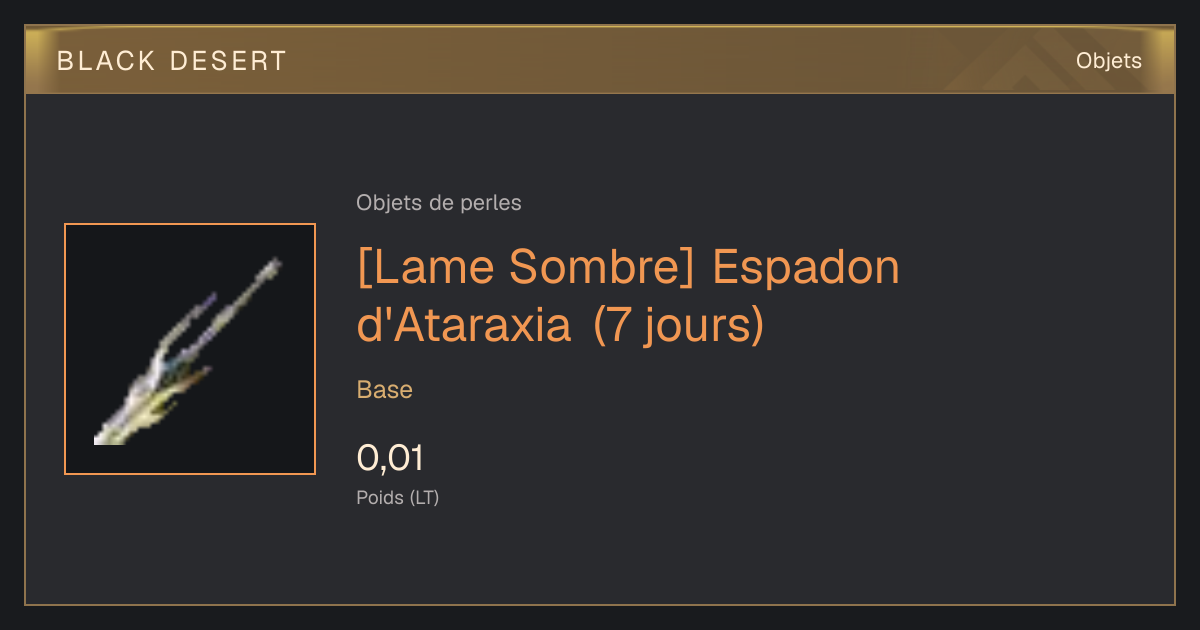Select the "Base" grade label

pos(385,390)
